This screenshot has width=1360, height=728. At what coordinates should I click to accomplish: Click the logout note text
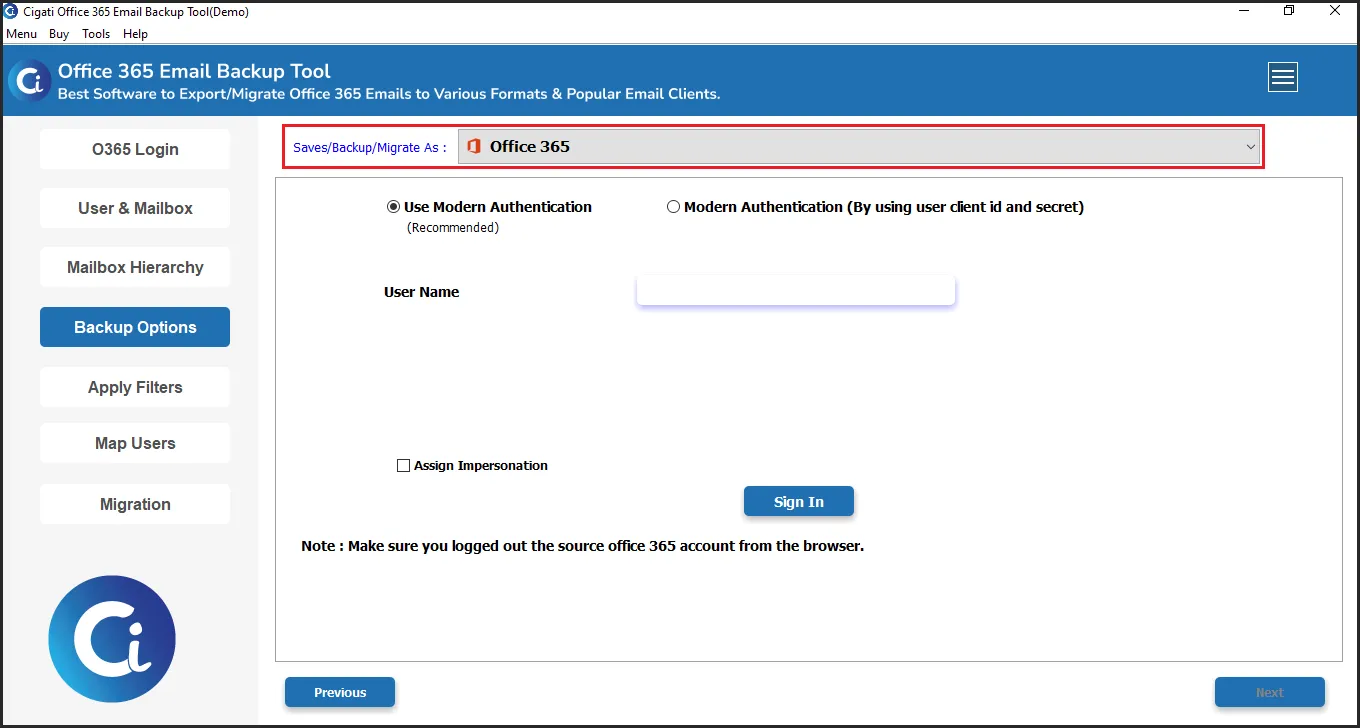point(582,547)
